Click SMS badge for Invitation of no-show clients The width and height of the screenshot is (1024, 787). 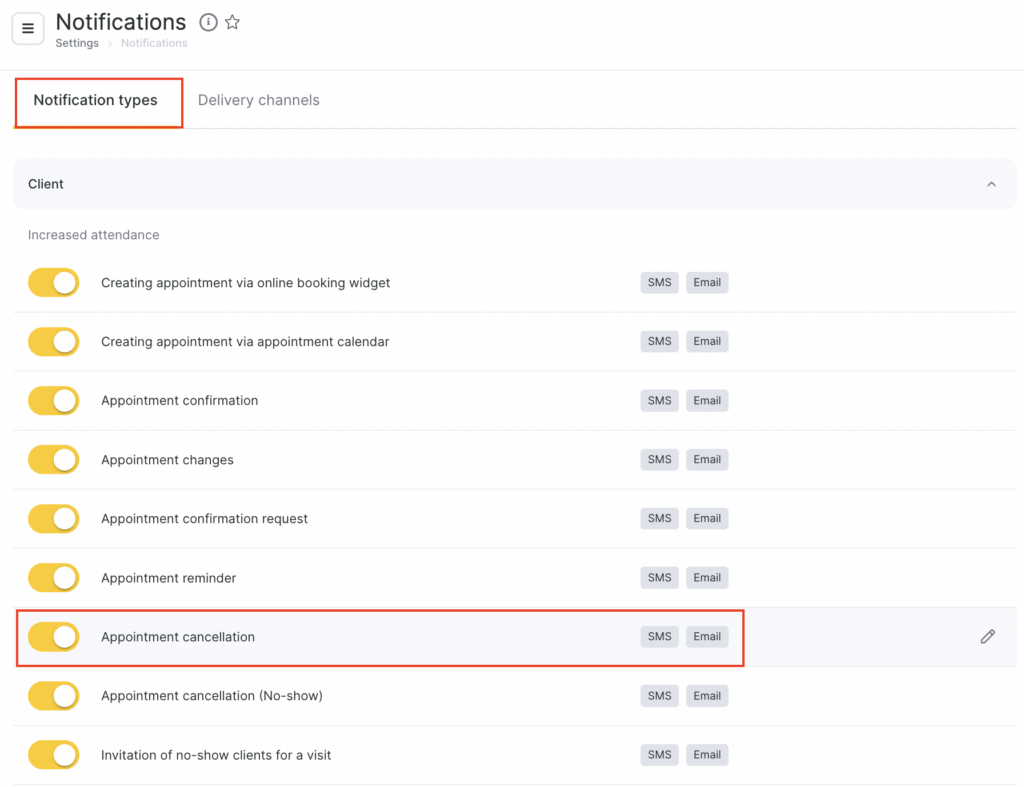point(659,755)
